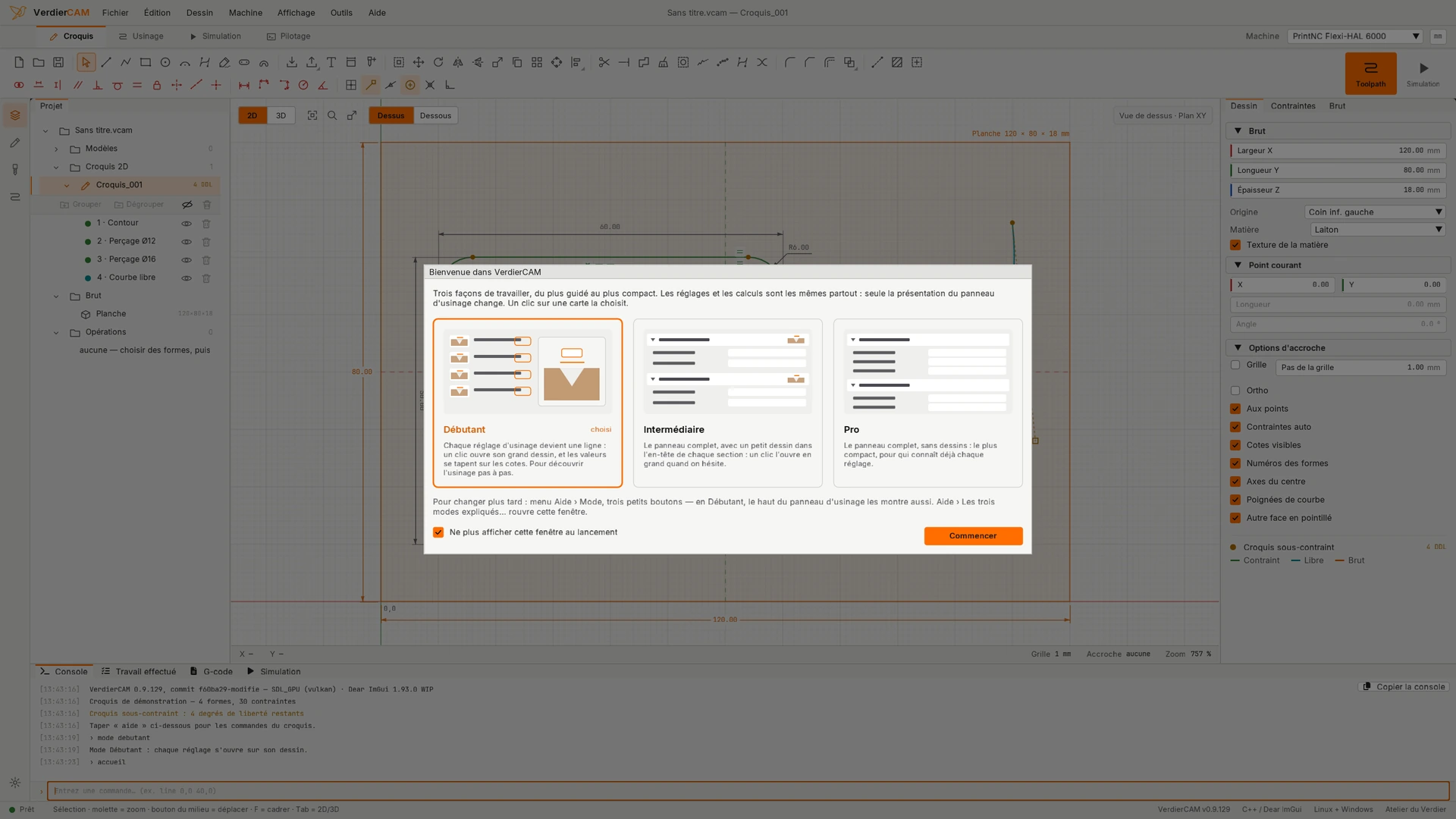
Task: Switch to Dessous face view
Action: 435,116
